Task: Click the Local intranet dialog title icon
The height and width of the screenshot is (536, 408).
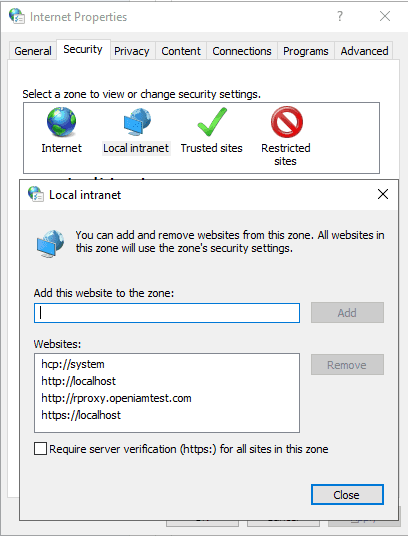Action: (x=36, y=194)
